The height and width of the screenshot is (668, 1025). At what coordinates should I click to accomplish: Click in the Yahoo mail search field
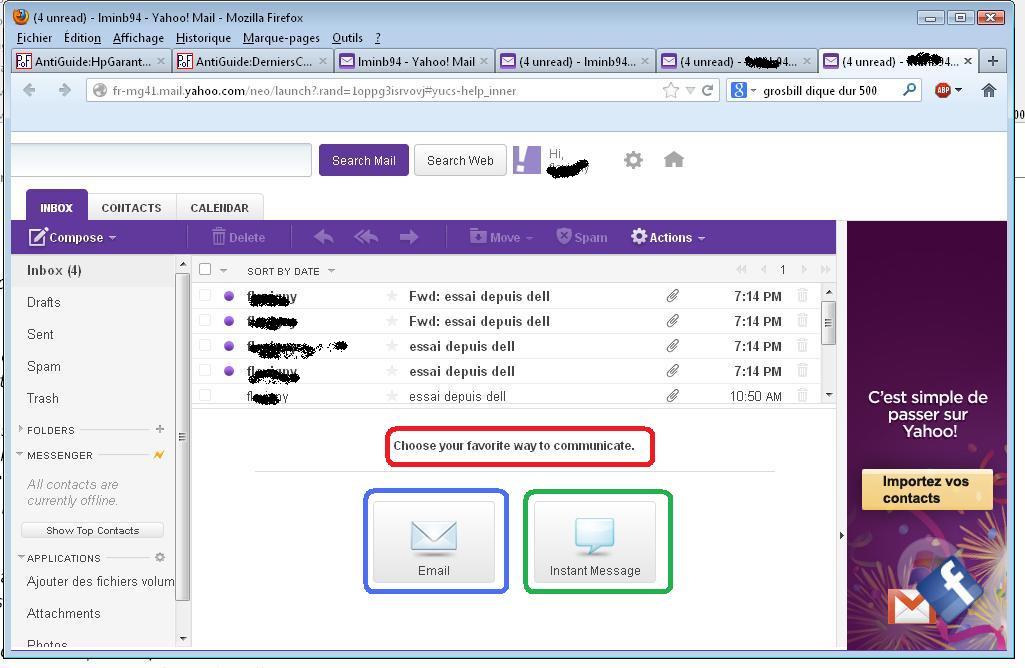pos(161,160)
